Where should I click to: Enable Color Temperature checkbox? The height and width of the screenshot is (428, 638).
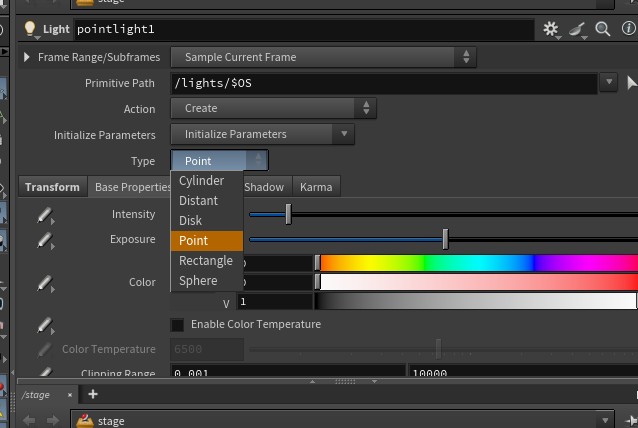point(177,325)
